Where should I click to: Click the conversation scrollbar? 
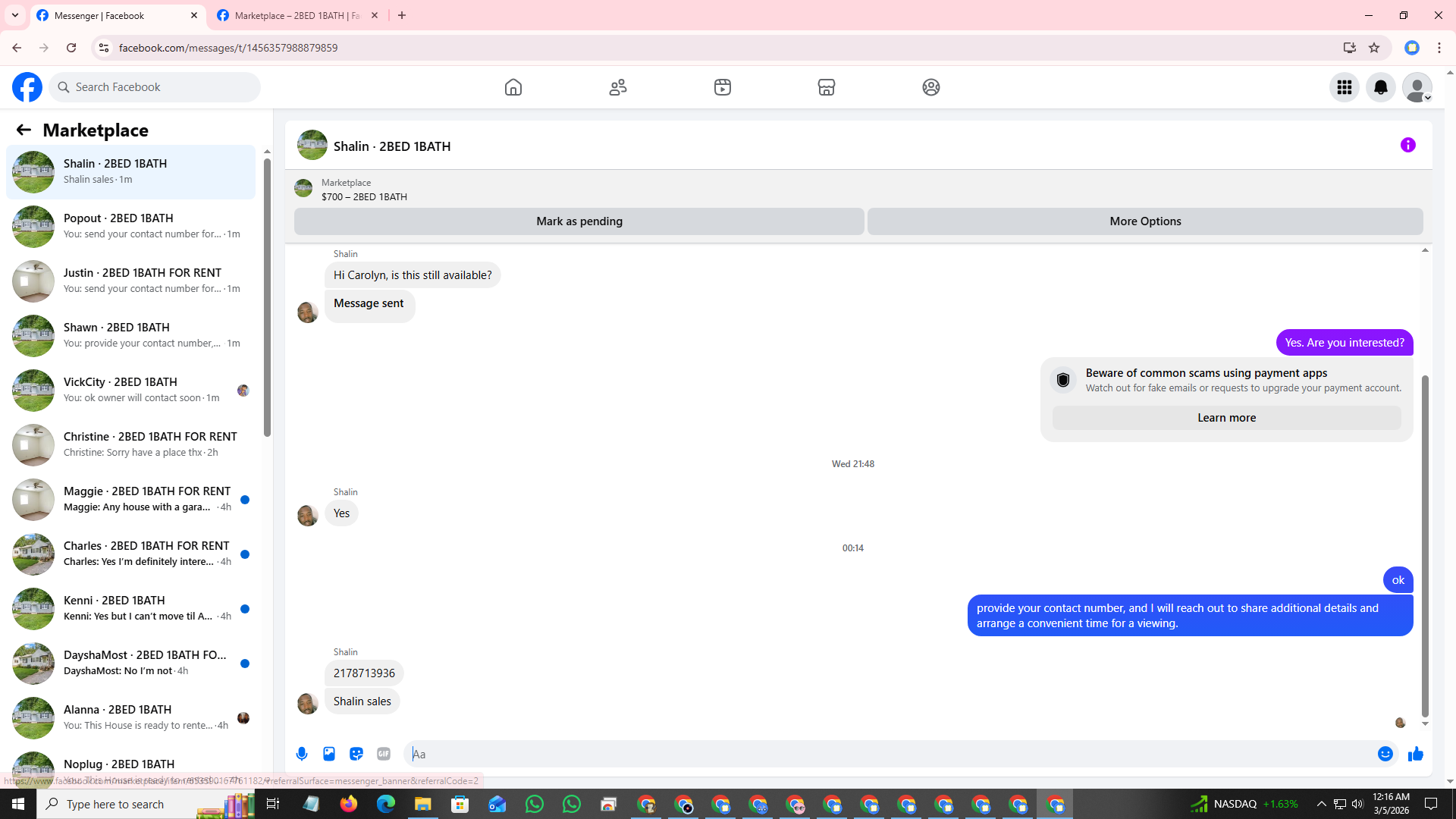tap(1425, 546)
